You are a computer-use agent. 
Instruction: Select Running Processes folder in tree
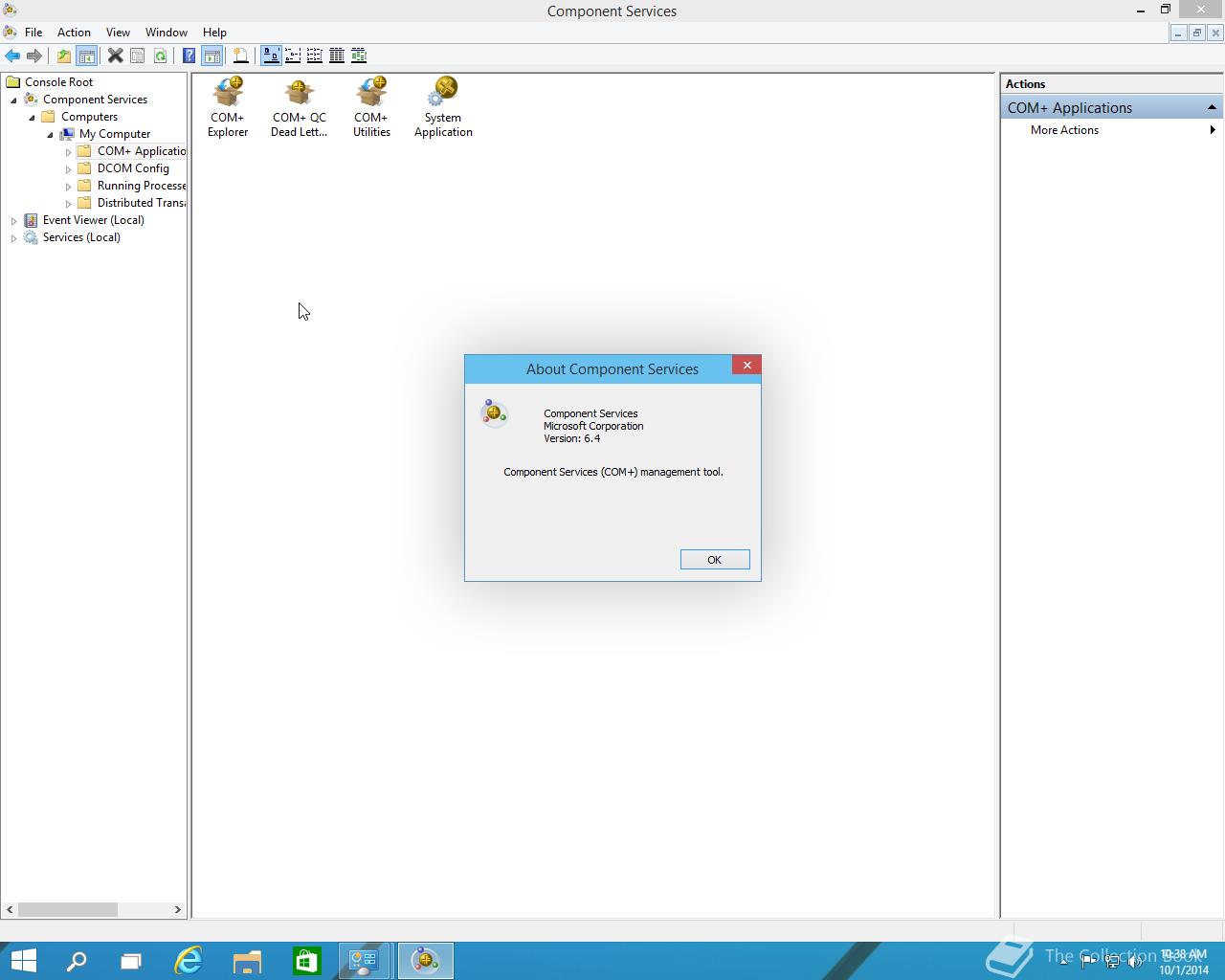(141, 186)
